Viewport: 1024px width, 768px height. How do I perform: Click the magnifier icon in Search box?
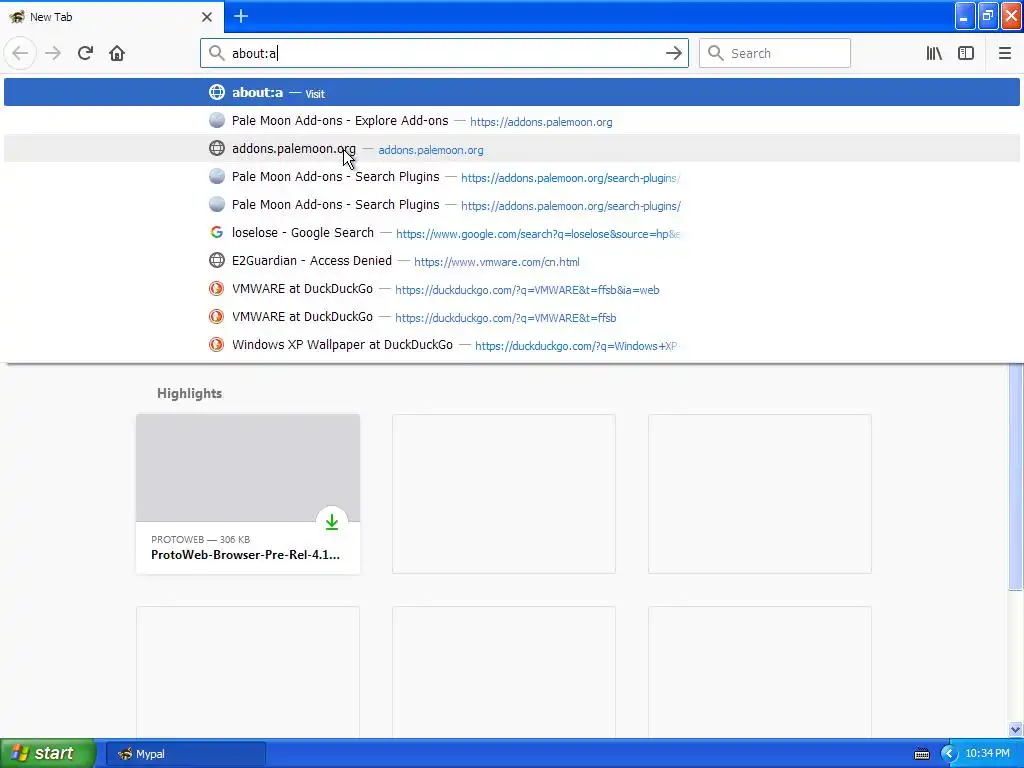click(716, 53)
